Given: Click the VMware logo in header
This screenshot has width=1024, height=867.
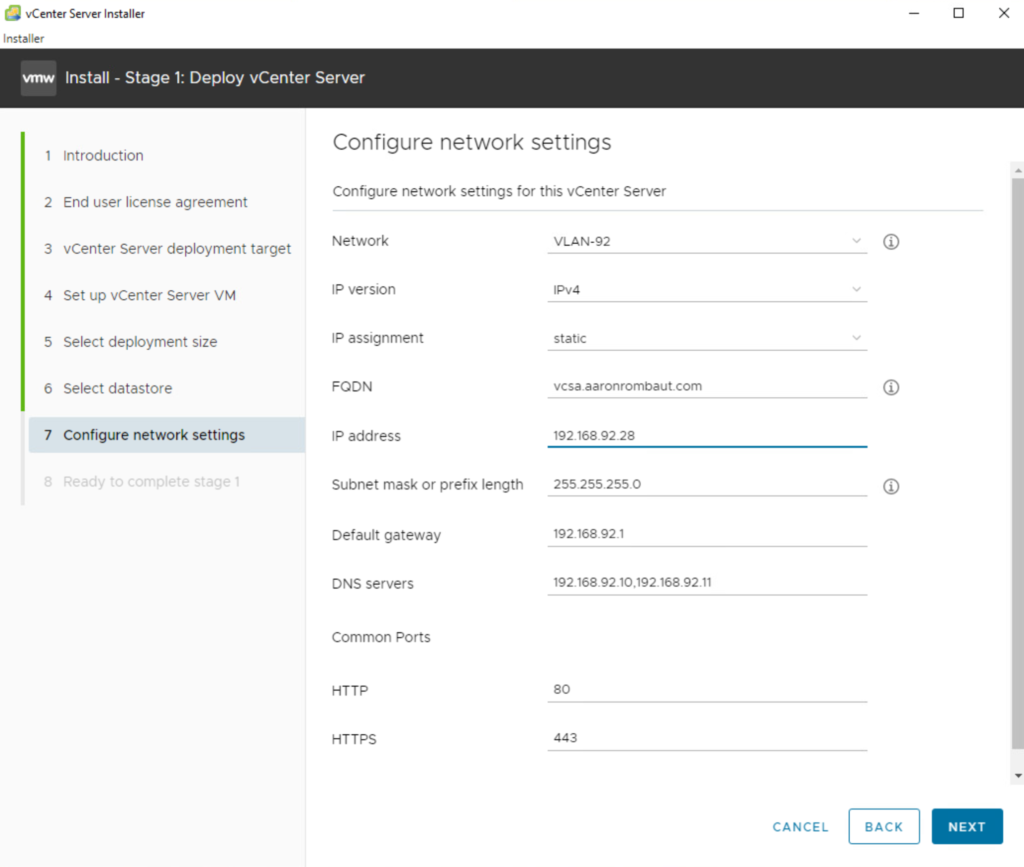Looking at the screenshot, I should (39, 78).
